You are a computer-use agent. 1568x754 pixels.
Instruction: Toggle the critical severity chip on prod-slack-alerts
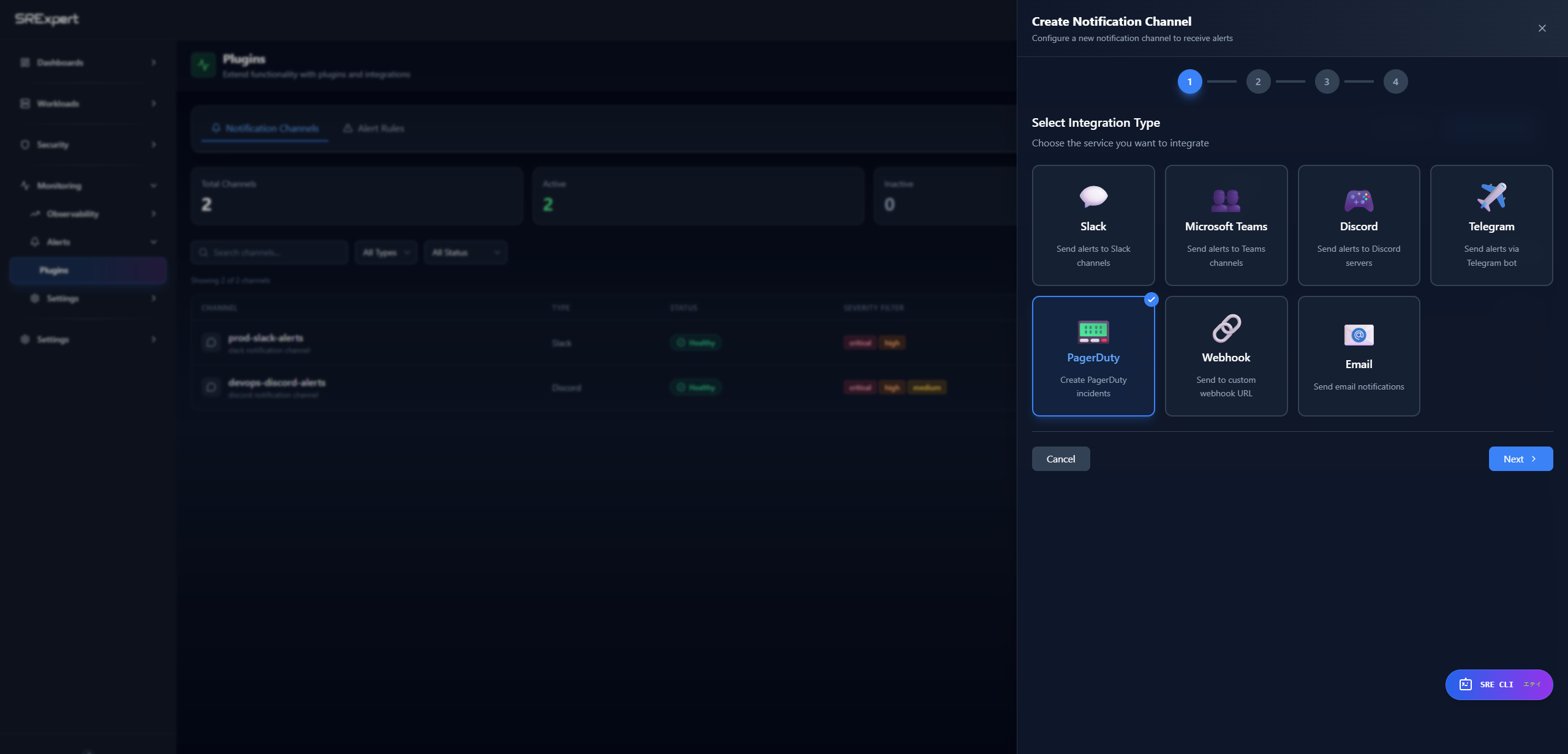click(860, 342)
